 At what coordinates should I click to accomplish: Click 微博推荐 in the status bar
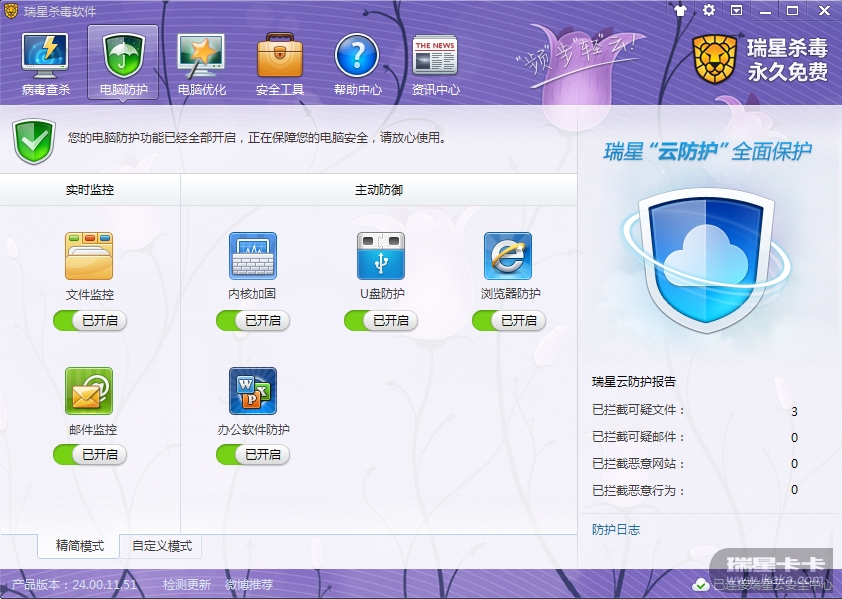coord(249,584)
